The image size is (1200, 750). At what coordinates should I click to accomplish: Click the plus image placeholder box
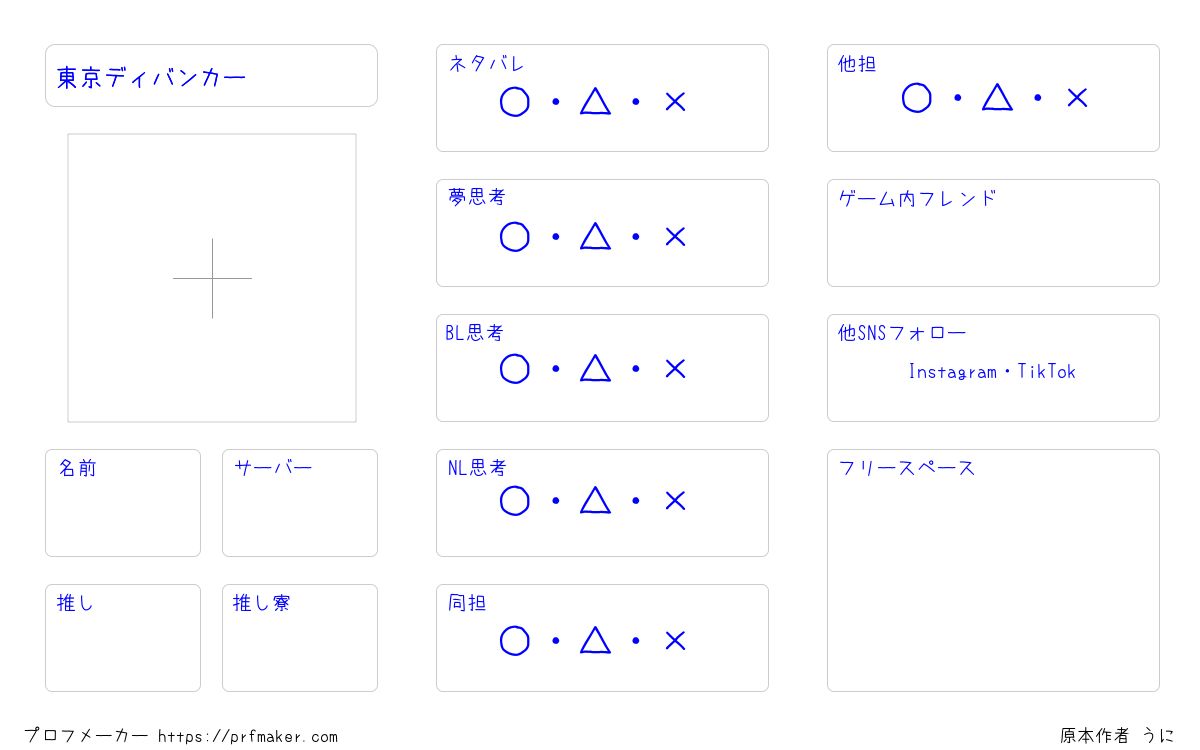212,278
